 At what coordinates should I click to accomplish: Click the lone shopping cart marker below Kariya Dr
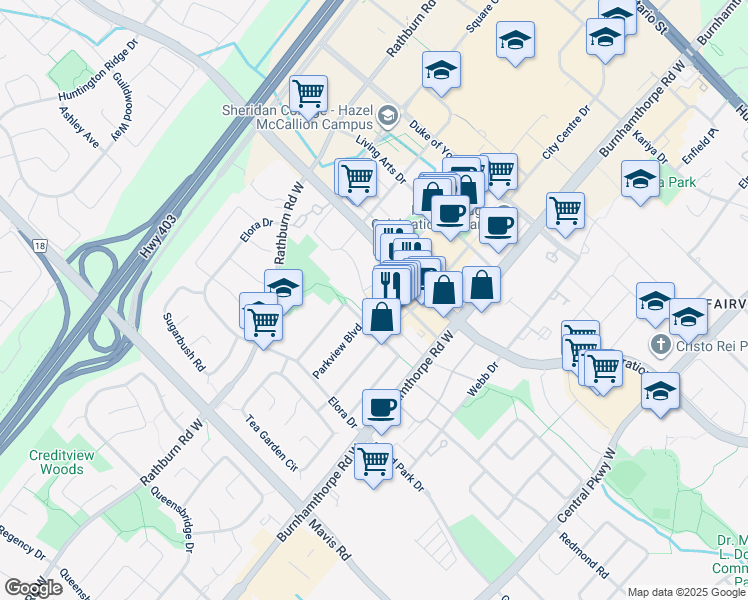click(x=565, y=214)
